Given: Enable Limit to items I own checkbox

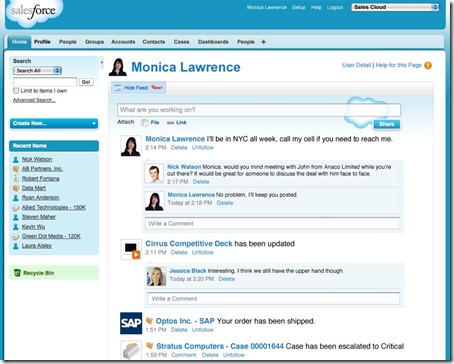Looking at the screenshot, I should click(x=16, y=91).
